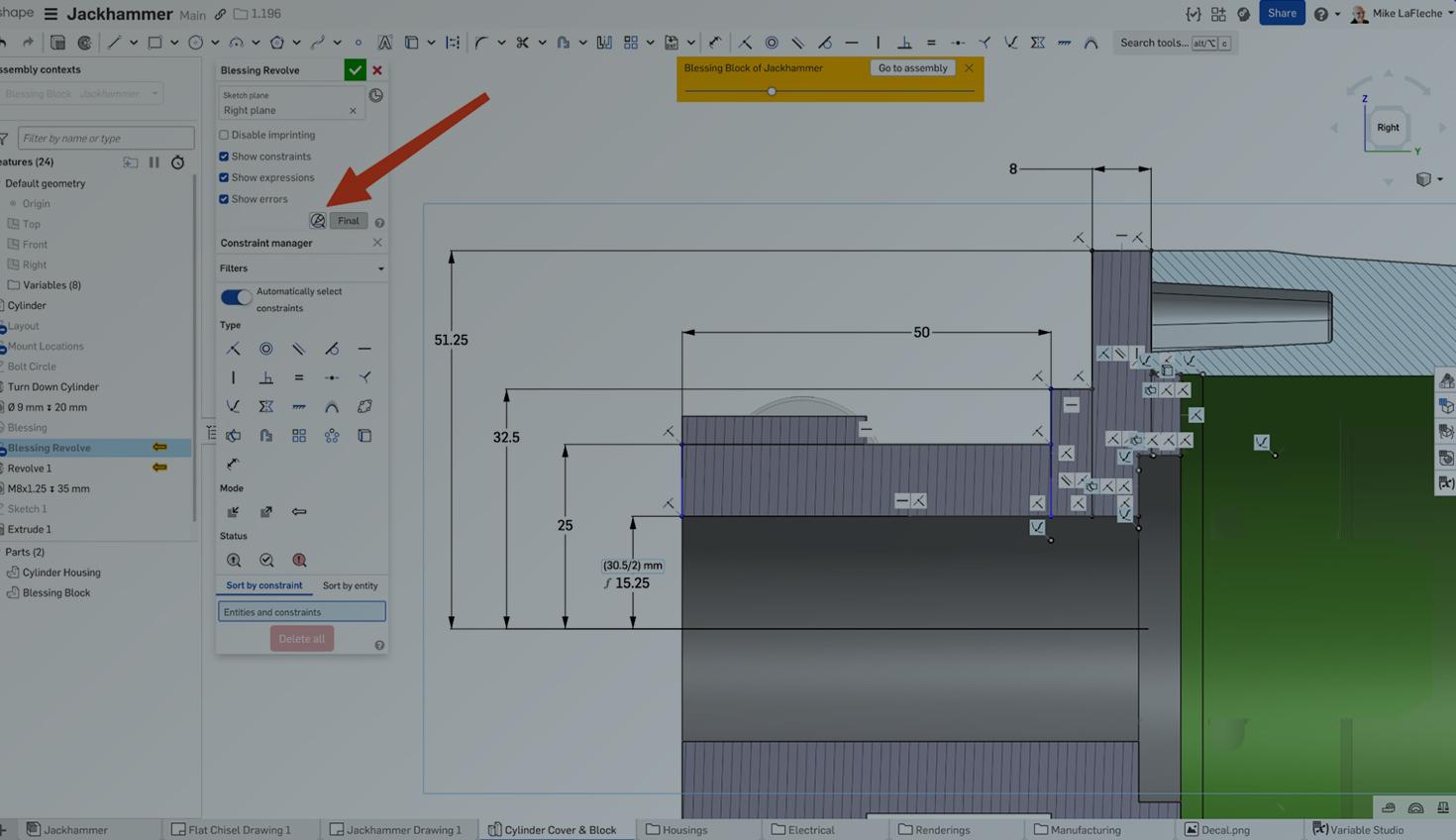
Task: Select the Trim scissors tool in toolbar
Action: pos(522,43)
